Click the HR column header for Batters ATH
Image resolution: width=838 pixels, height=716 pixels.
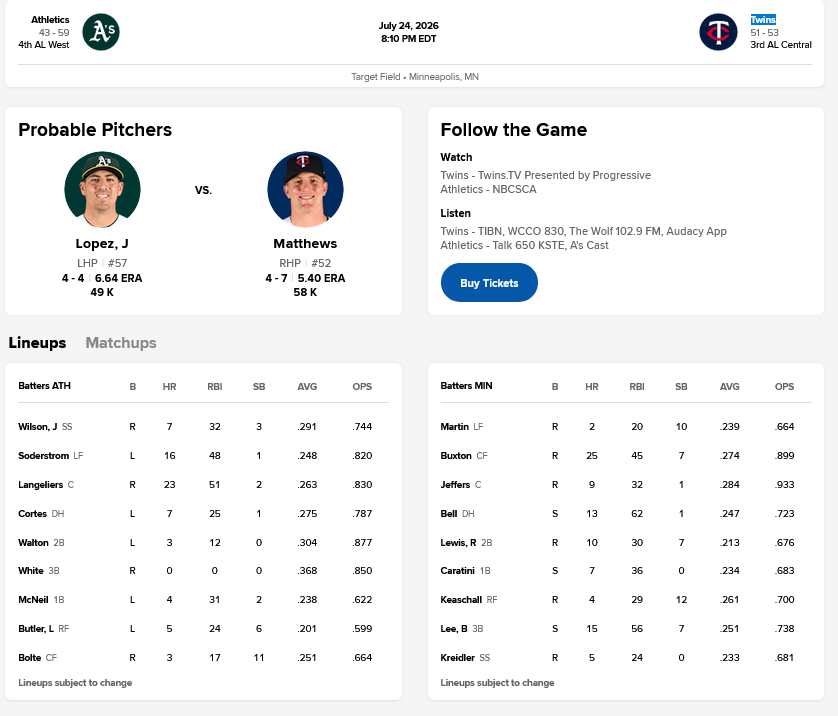point(169,387)
